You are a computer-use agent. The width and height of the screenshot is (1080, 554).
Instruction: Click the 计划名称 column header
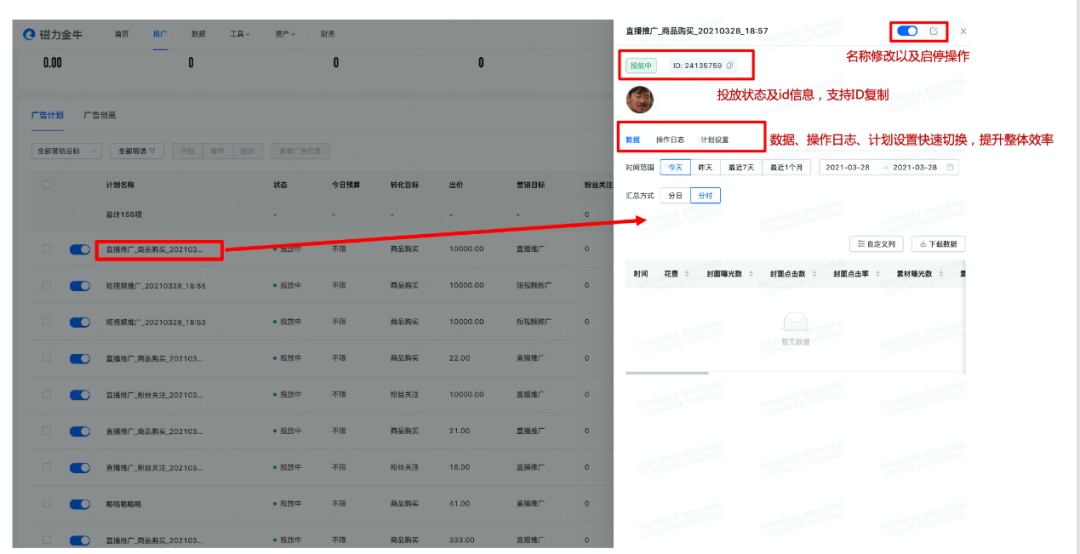coord(120,185)
